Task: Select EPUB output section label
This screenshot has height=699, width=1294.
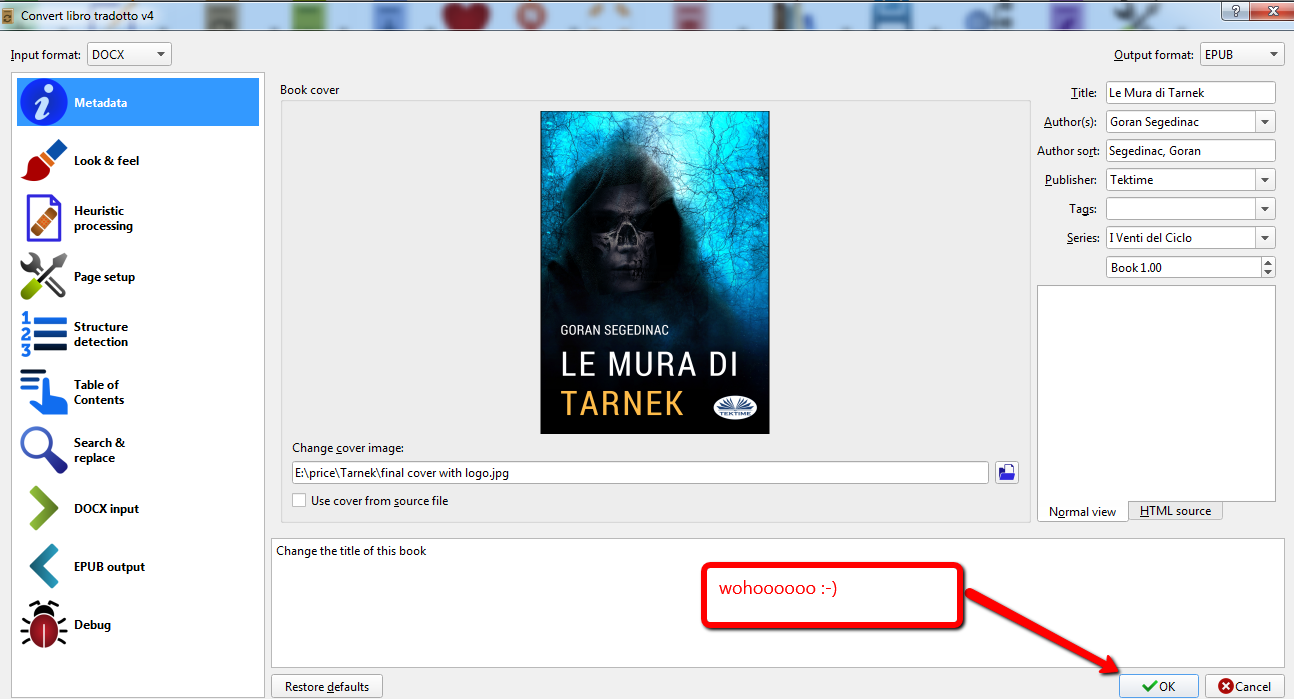Action: (109, 566)
